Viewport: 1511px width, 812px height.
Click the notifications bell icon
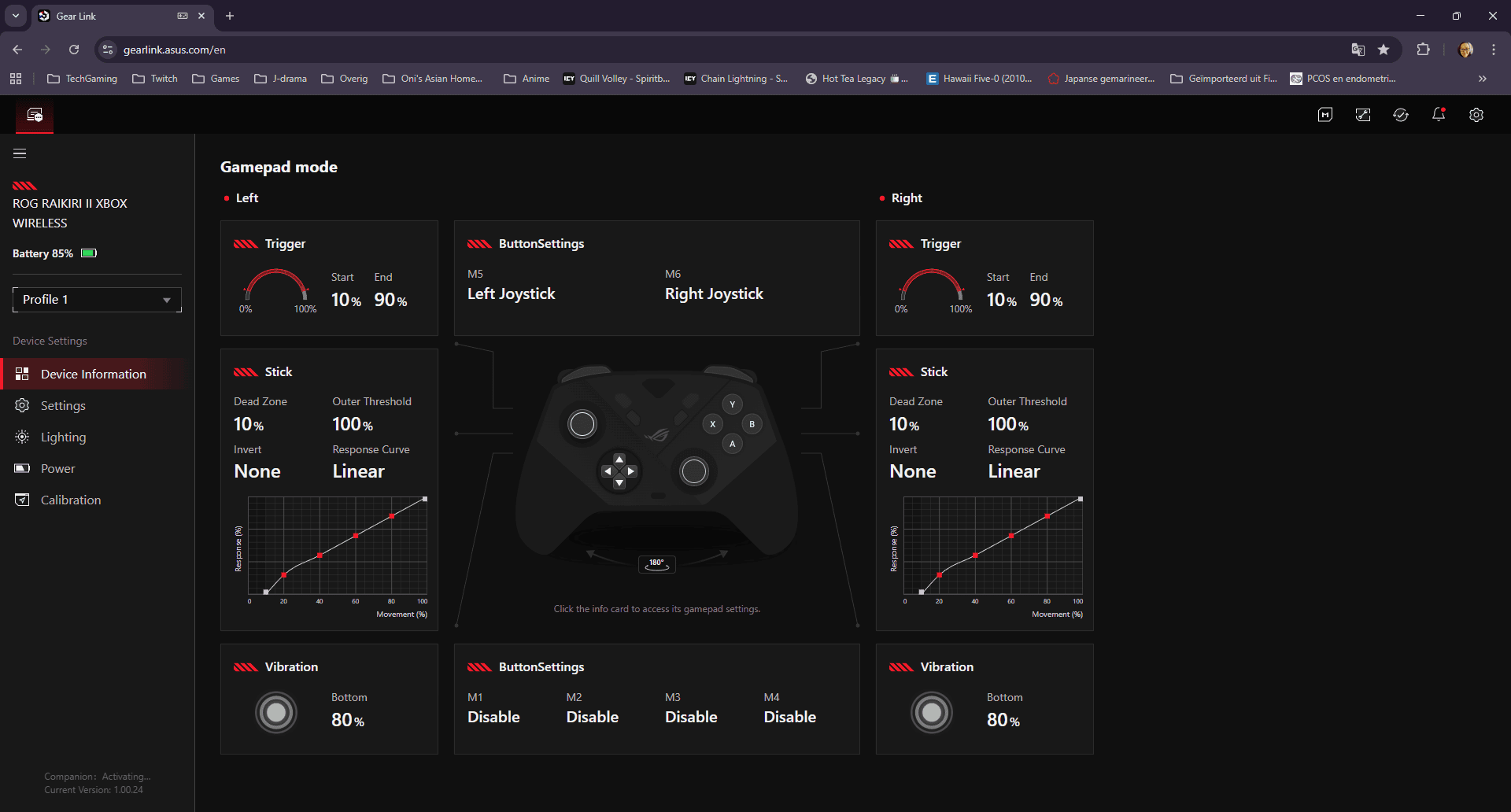pyautogui.click(x=1438, y=115)
